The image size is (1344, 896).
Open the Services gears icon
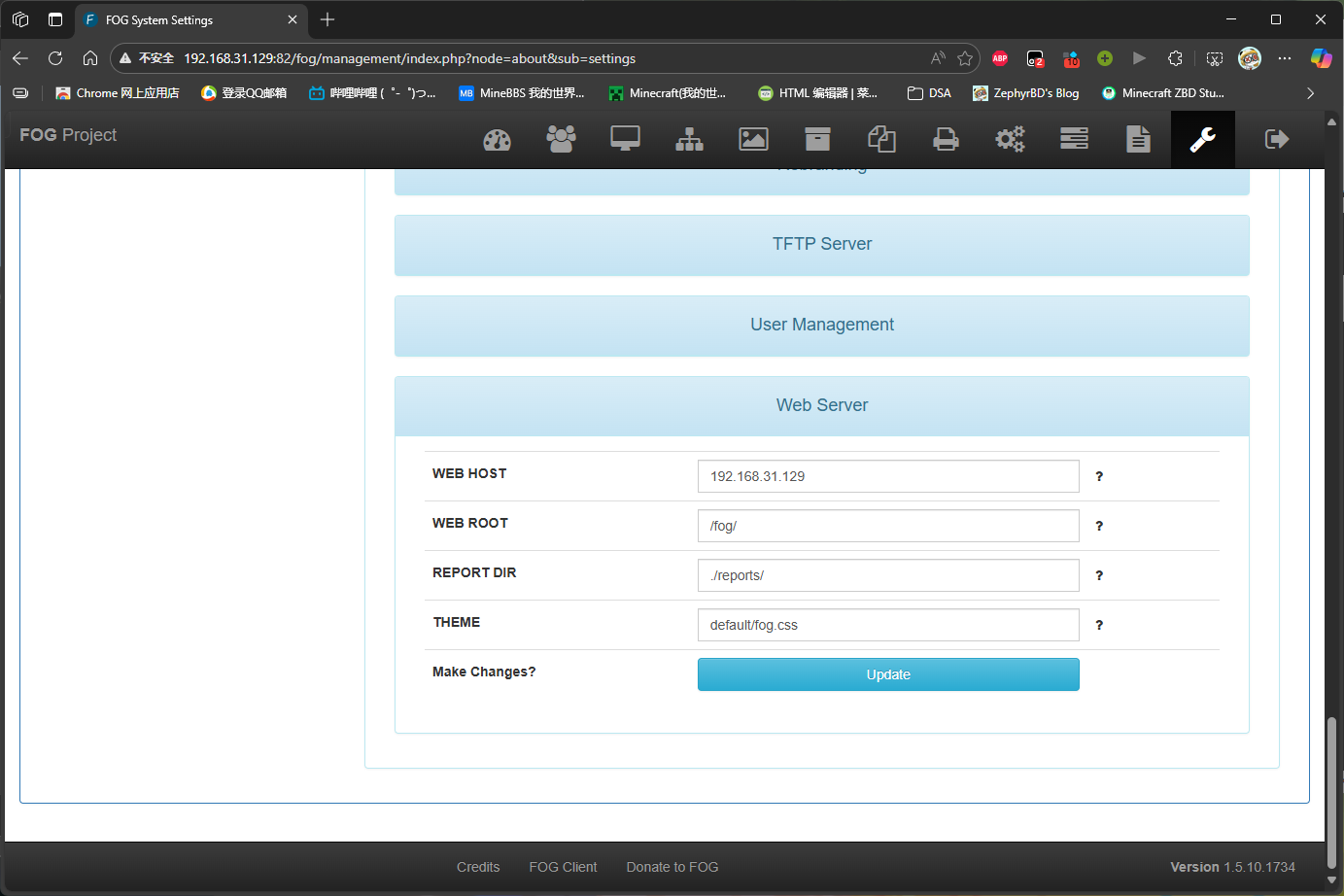[x=1010, y=140]
